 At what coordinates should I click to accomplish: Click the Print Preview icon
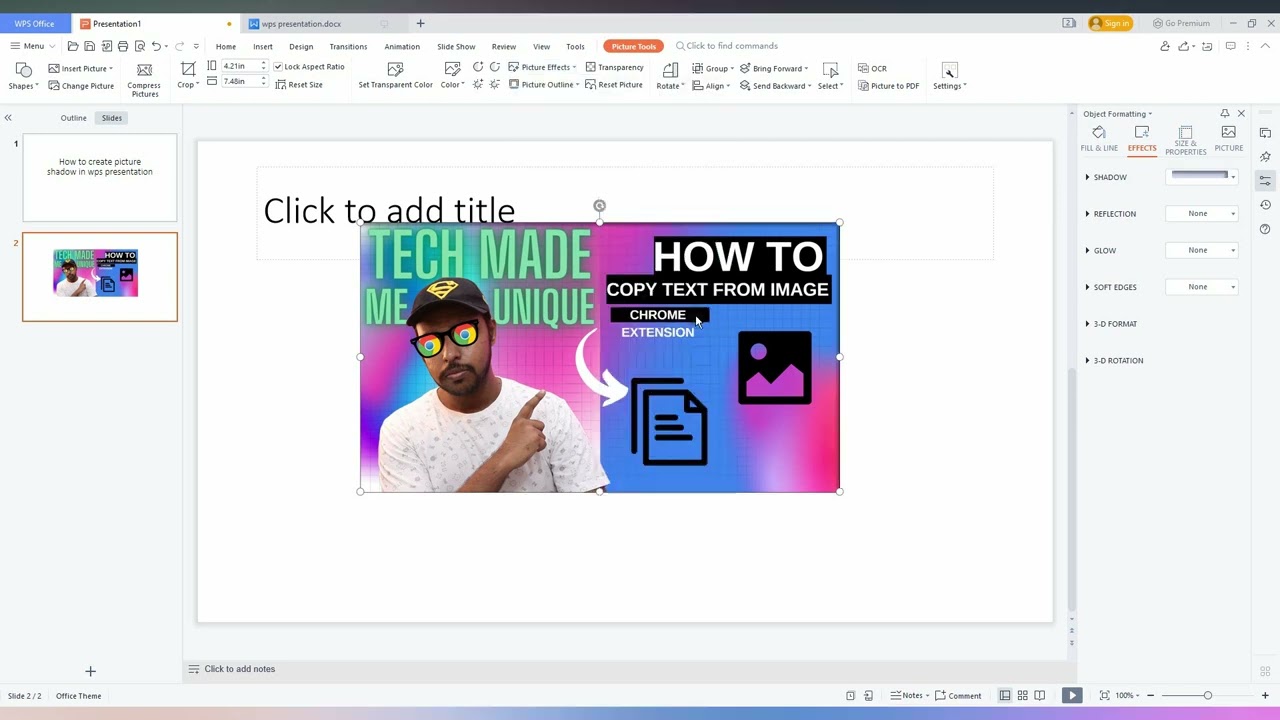pos(140,46)
